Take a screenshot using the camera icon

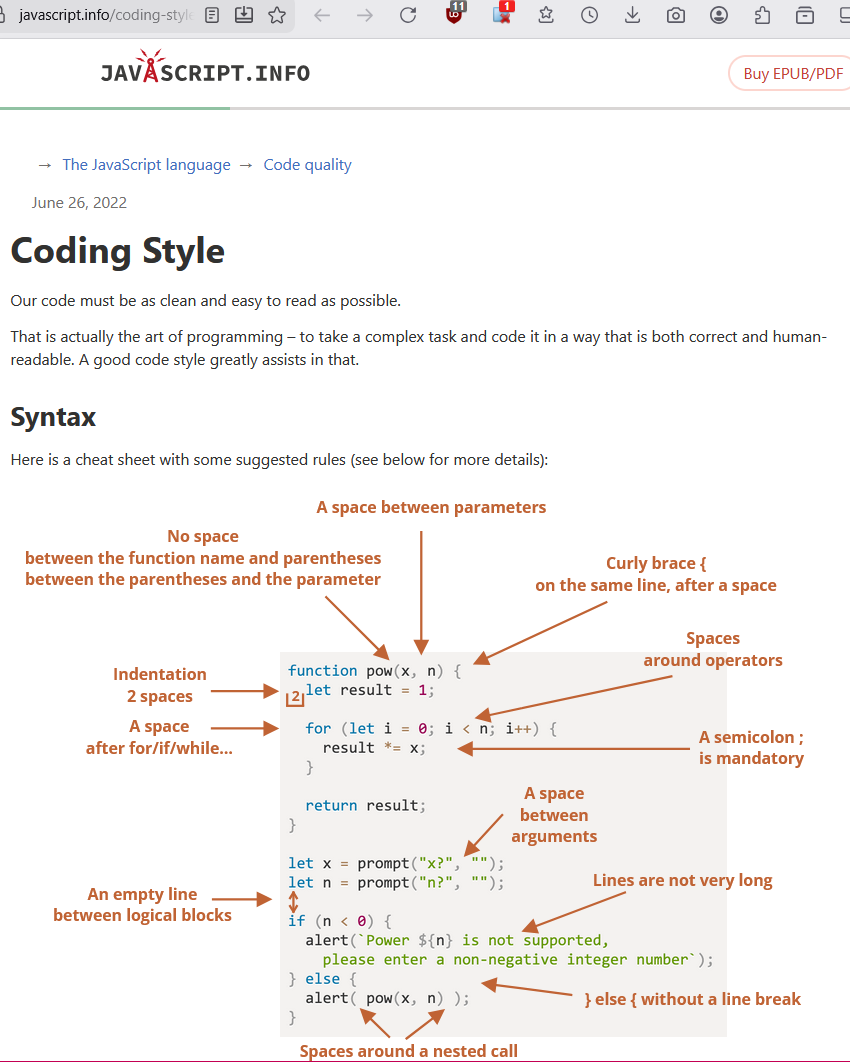pos(675,16)
